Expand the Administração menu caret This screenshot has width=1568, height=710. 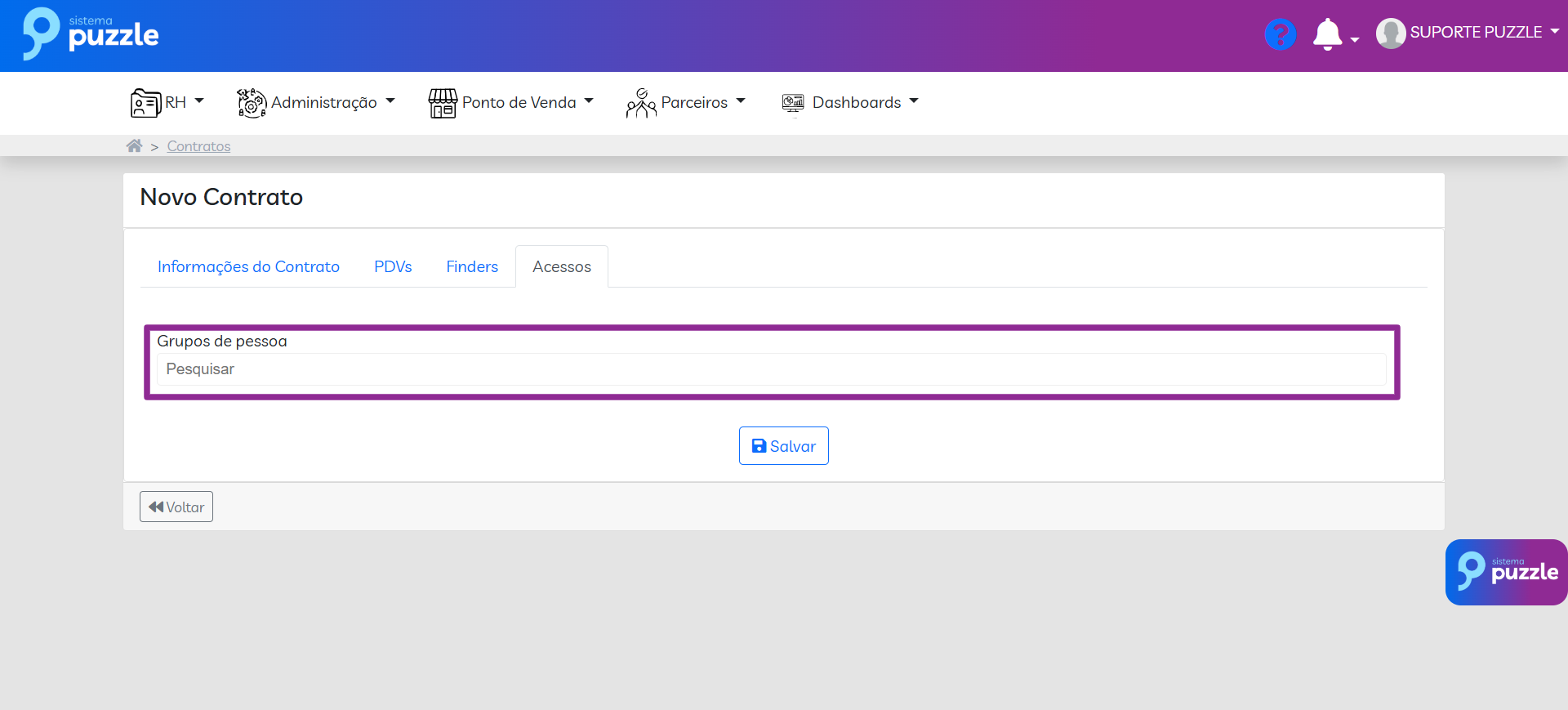pyautogui.click(x=390, y=101)
